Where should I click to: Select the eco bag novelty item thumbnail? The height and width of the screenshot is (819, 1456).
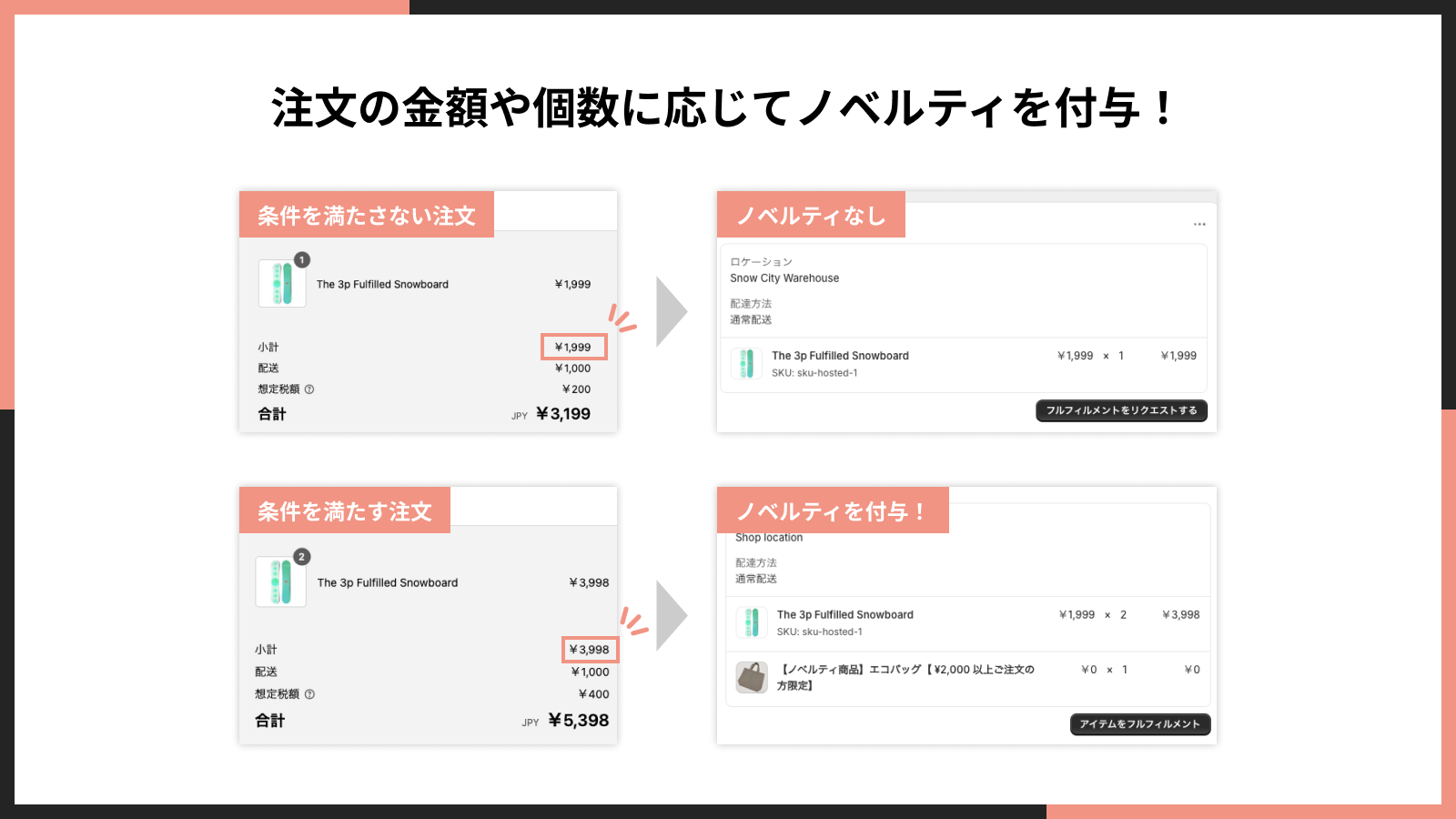click(x=752, y=677)
